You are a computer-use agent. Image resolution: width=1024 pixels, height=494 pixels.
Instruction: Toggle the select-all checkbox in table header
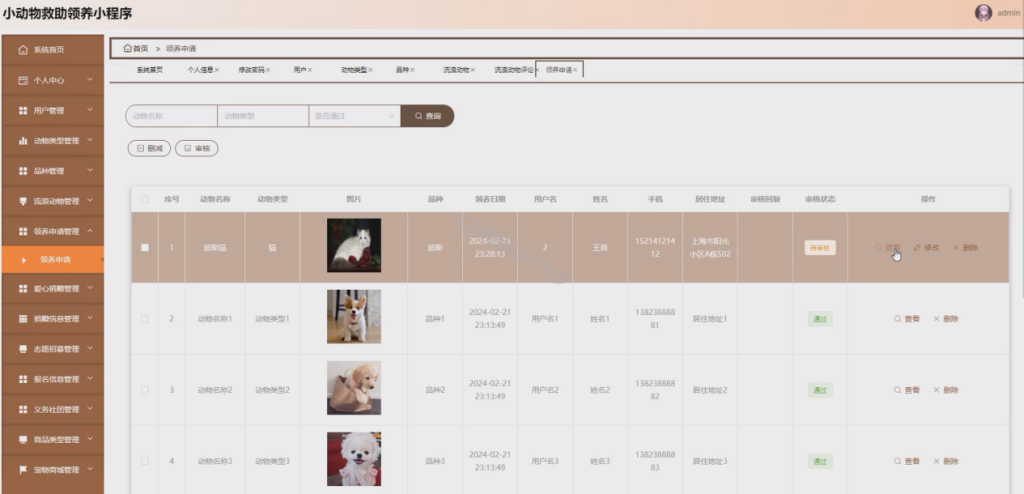pos(145,199)
